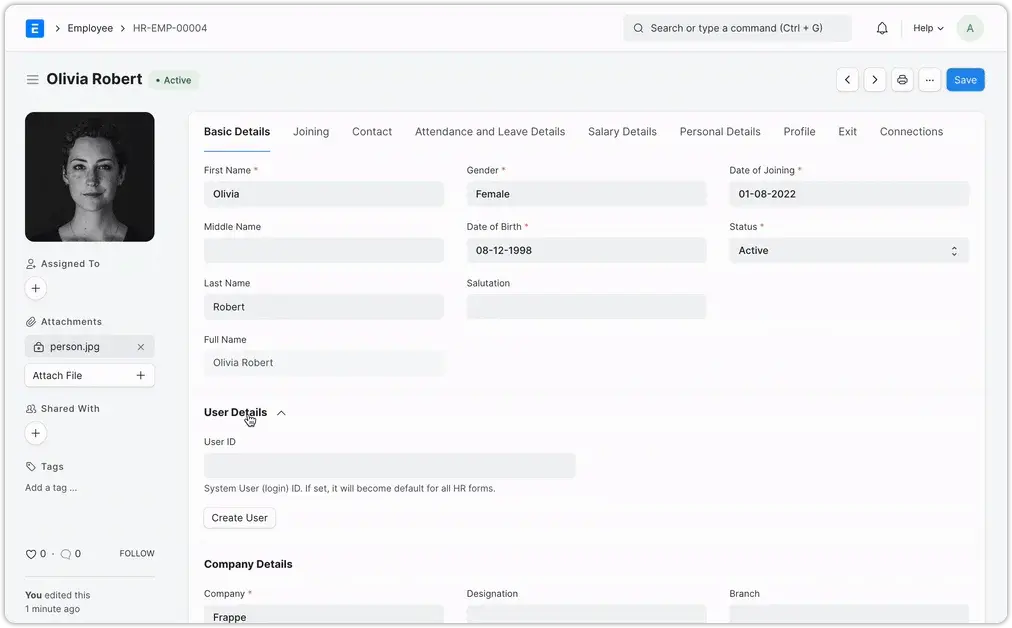Save the employee form
Viewport: 1012px width, 628px height.
pyautogui.click(x=964, y=79)
